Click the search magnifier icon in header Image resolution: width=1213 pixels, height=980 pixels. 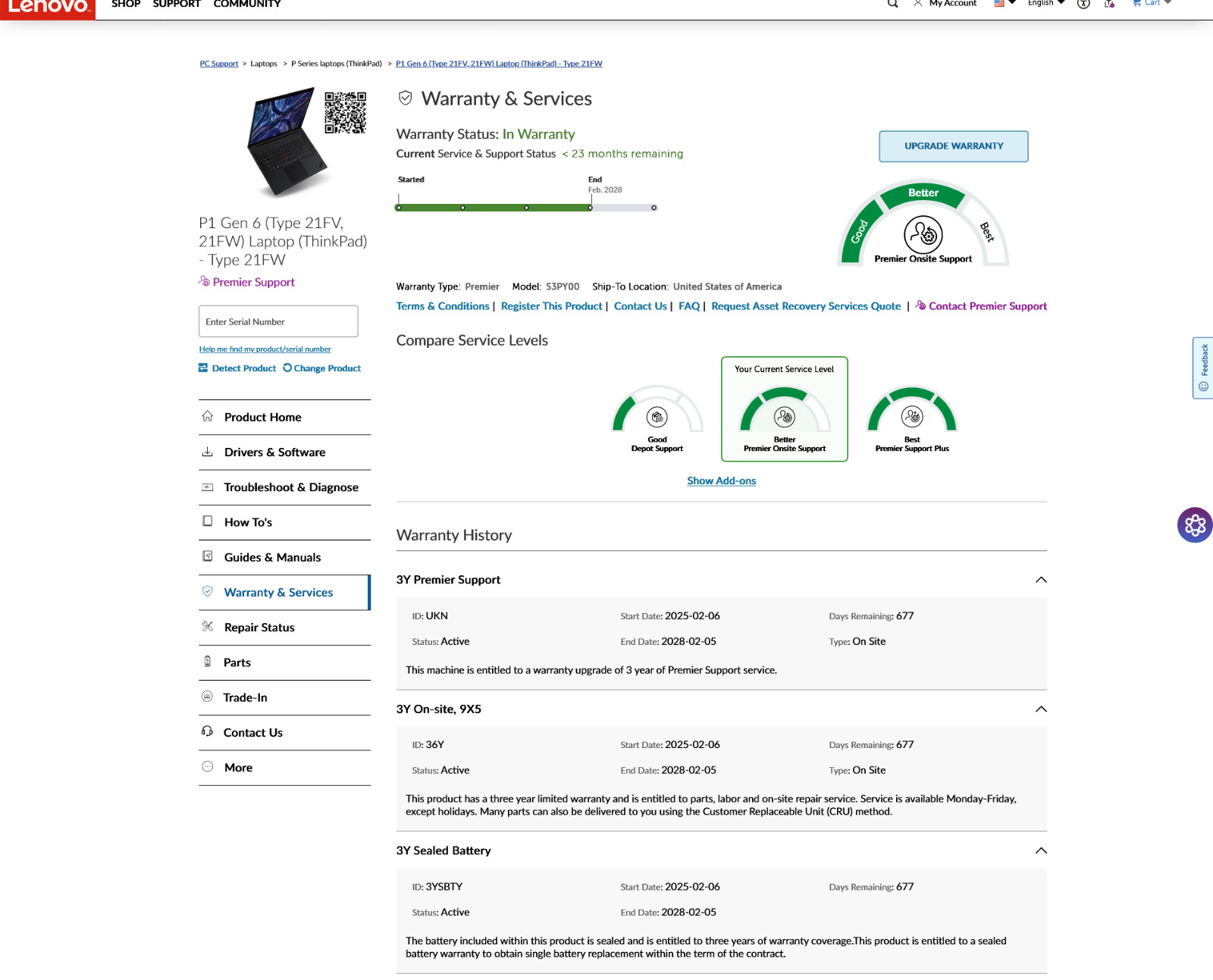click(893, 4)
